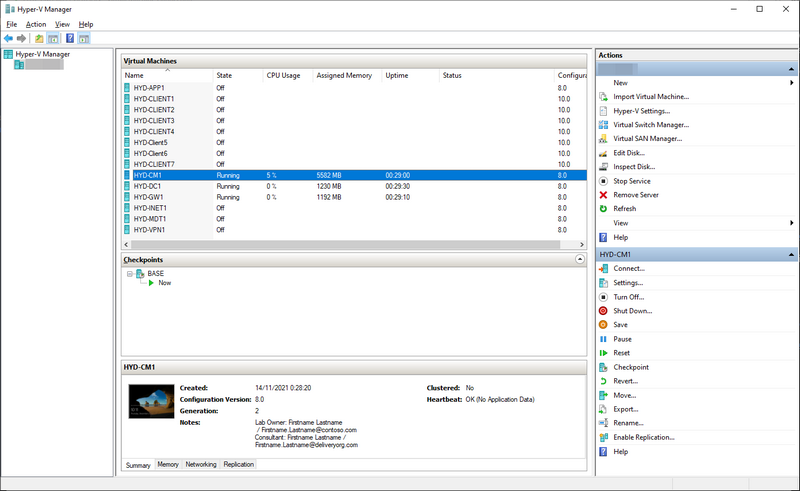This screenshot has width=800, height=491.
Task: Sort by Status column header
Action: pyautogui.click(x=496, y=75)
